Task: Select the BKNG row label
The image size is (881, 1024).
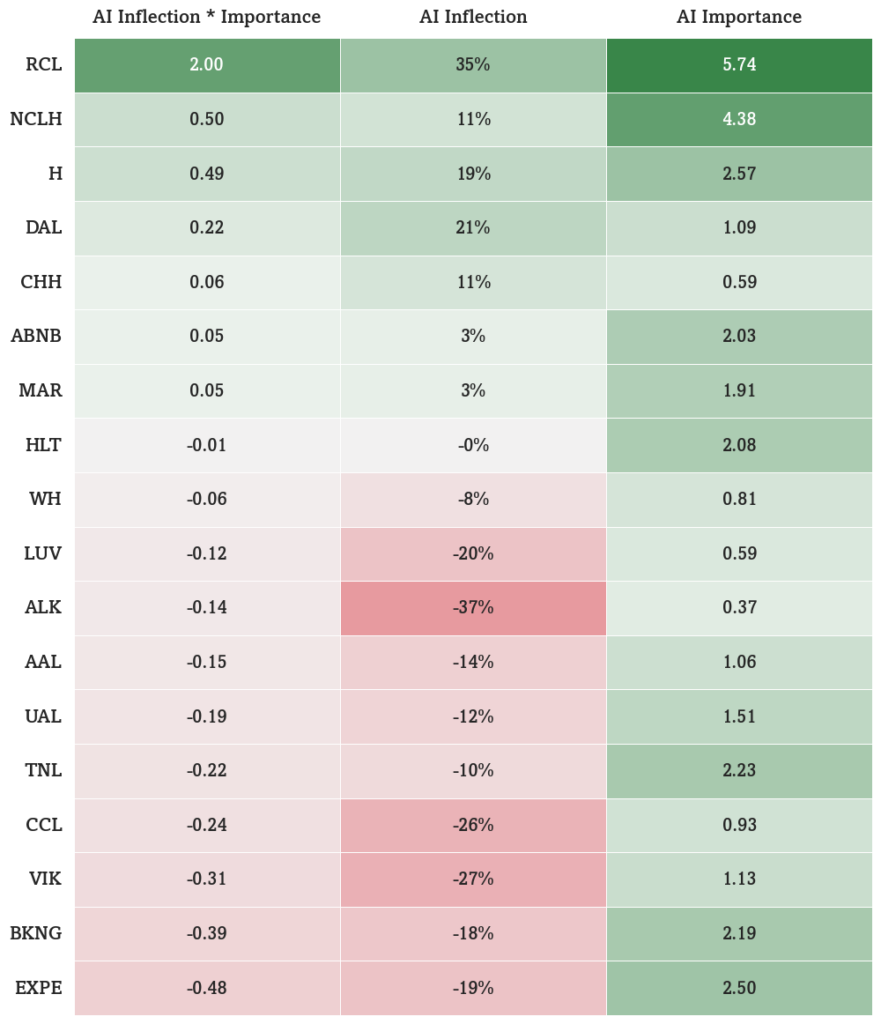Action: point(36,933)
